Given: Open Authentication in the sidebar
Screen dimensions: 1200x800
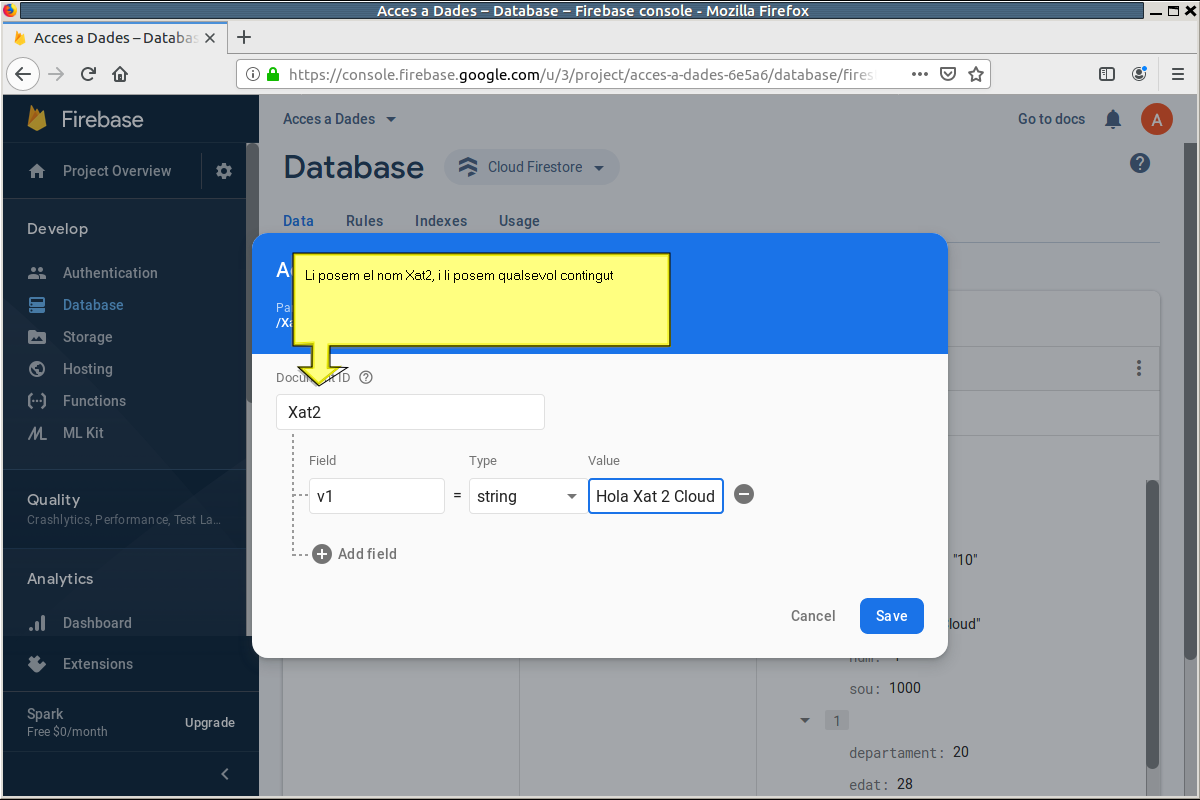Looking at the screenshot, I should [110, 273].
